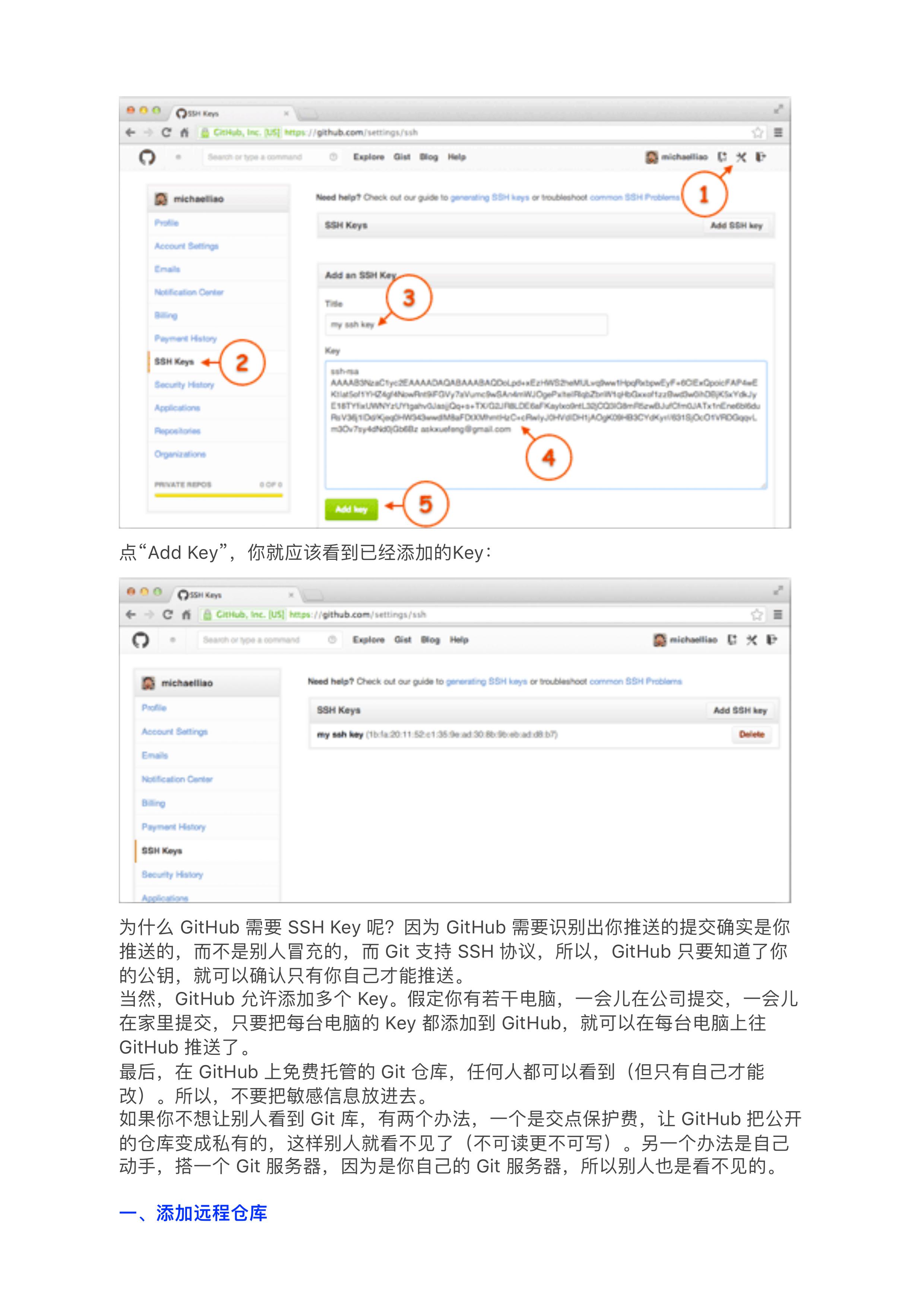Open the Chrome menu icon in lower browser
This screenshot has width=924, height=1308.
pyautogui.click(x=778, y=614)
